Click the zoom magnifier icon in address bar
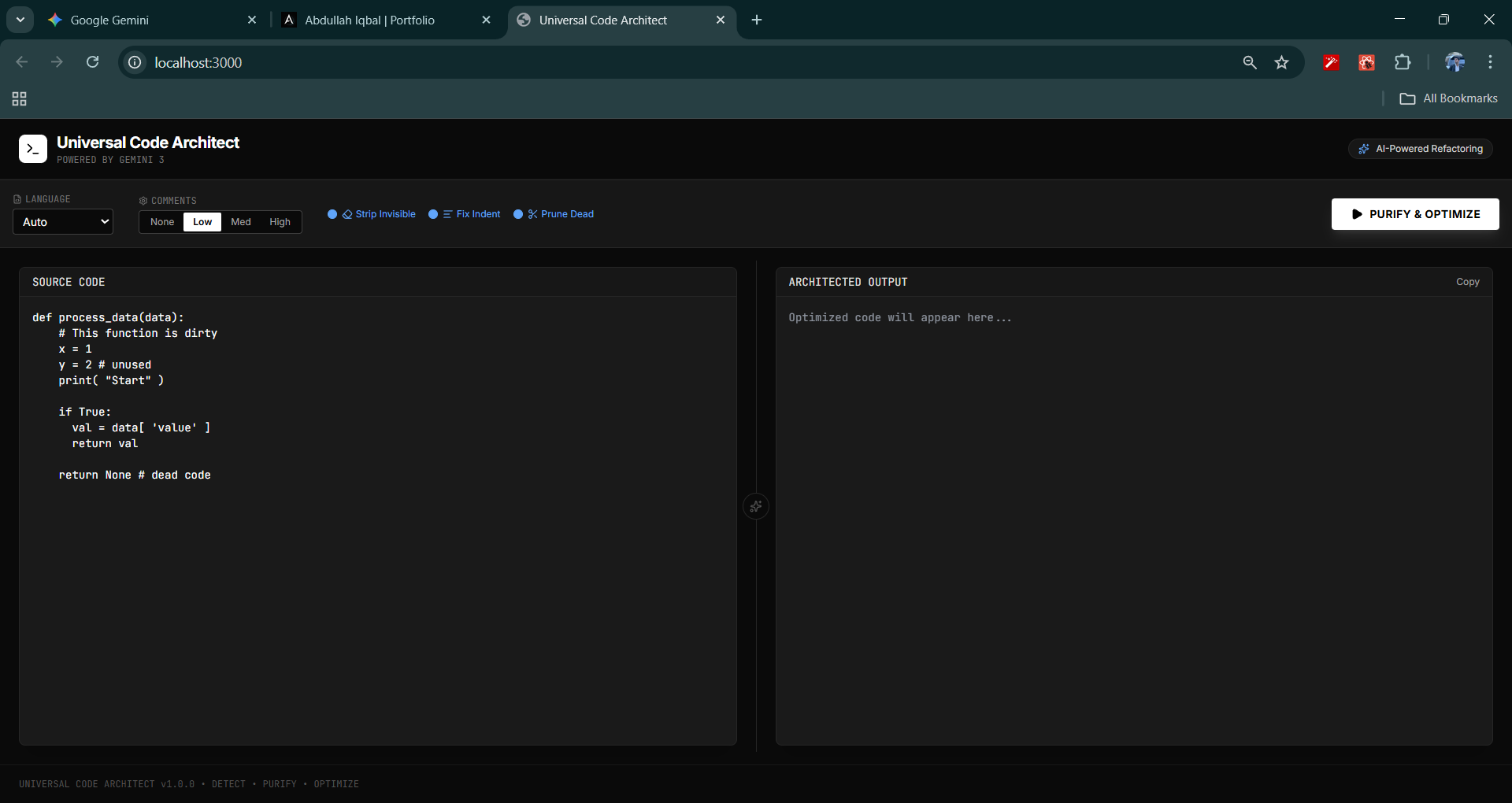 click(1249, 62)
